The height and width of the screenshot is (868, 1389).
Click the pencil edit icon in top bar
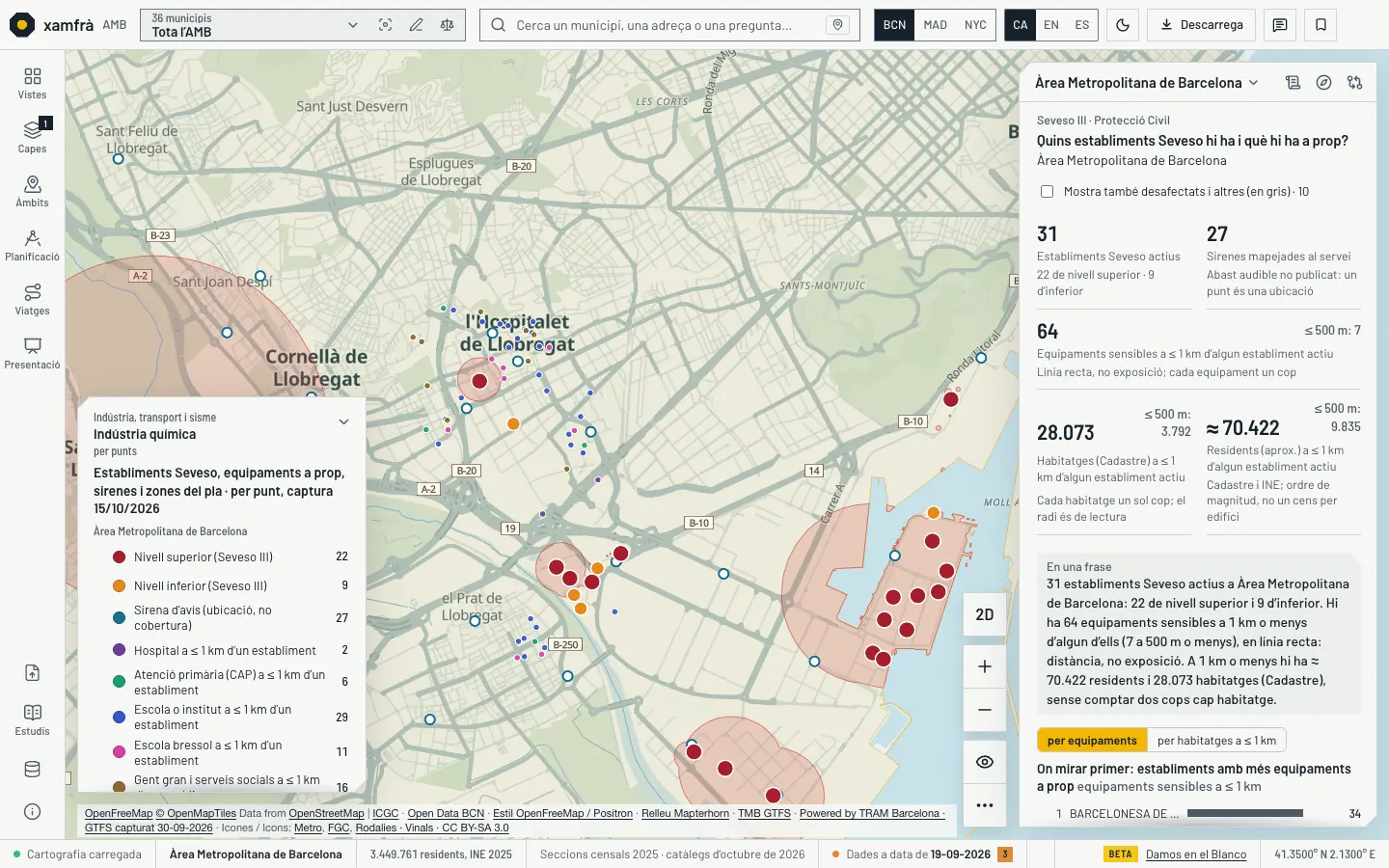pos(416,25)
